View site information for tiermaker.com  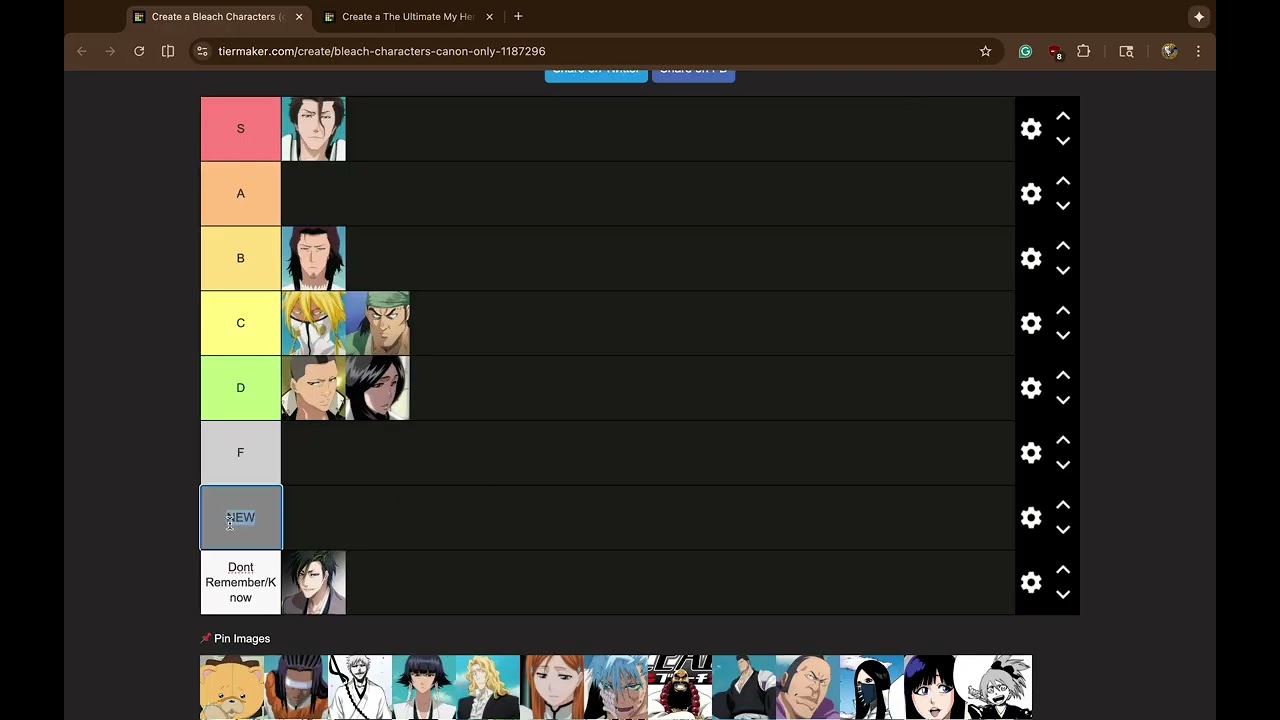coord(202,51)
